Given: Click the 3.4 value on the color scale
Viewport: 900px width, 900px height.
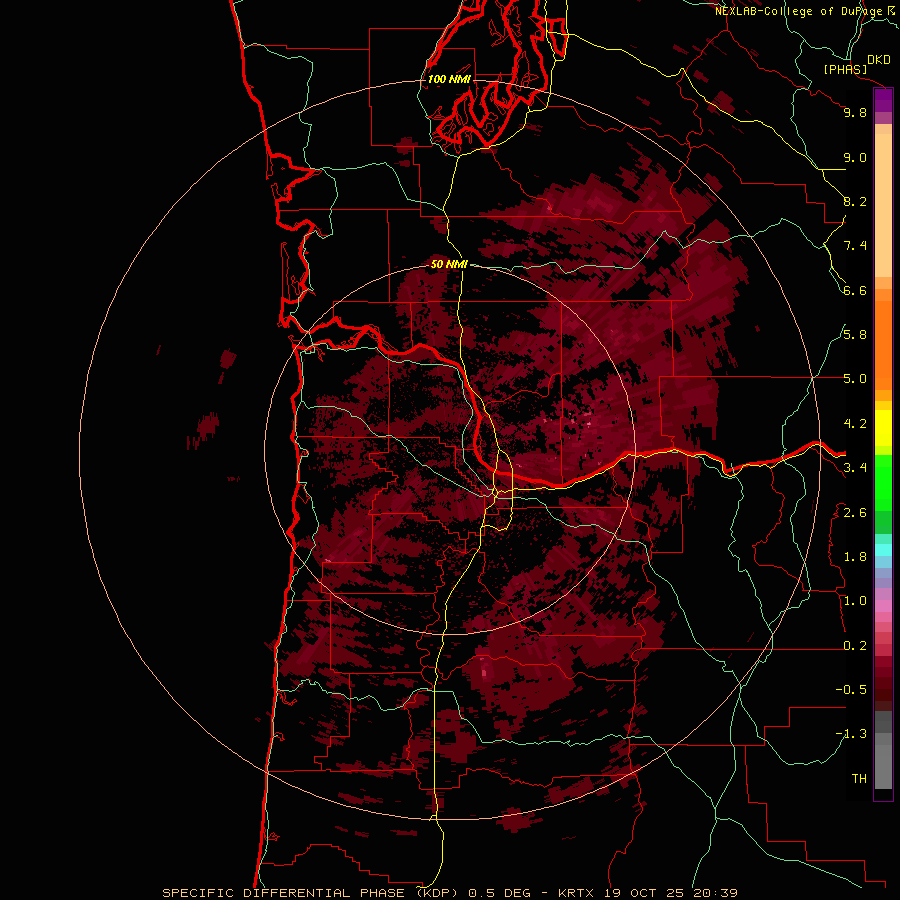Looking at the screenshot, I should pos(855,468).
